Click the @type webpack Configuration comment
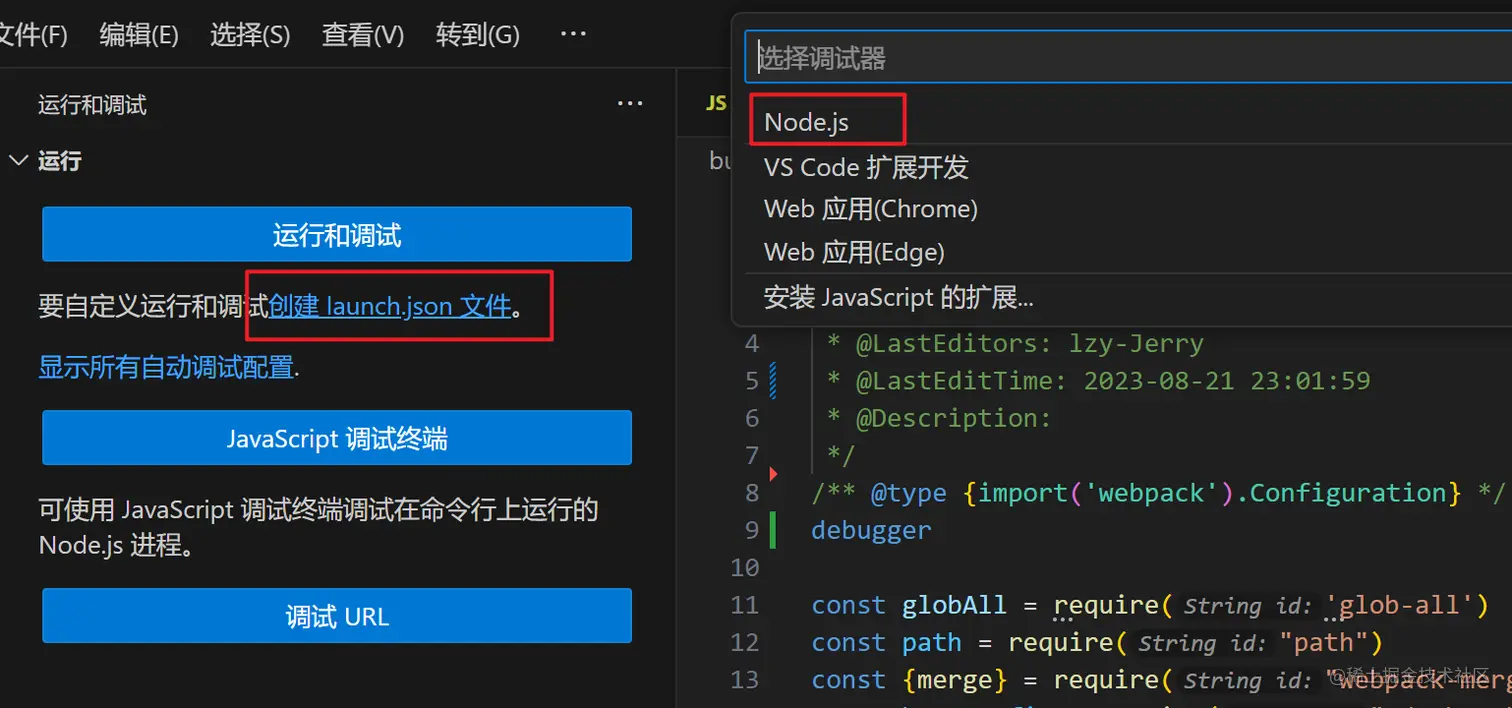Screen dimensions: 1512x708 (1158, 493)
